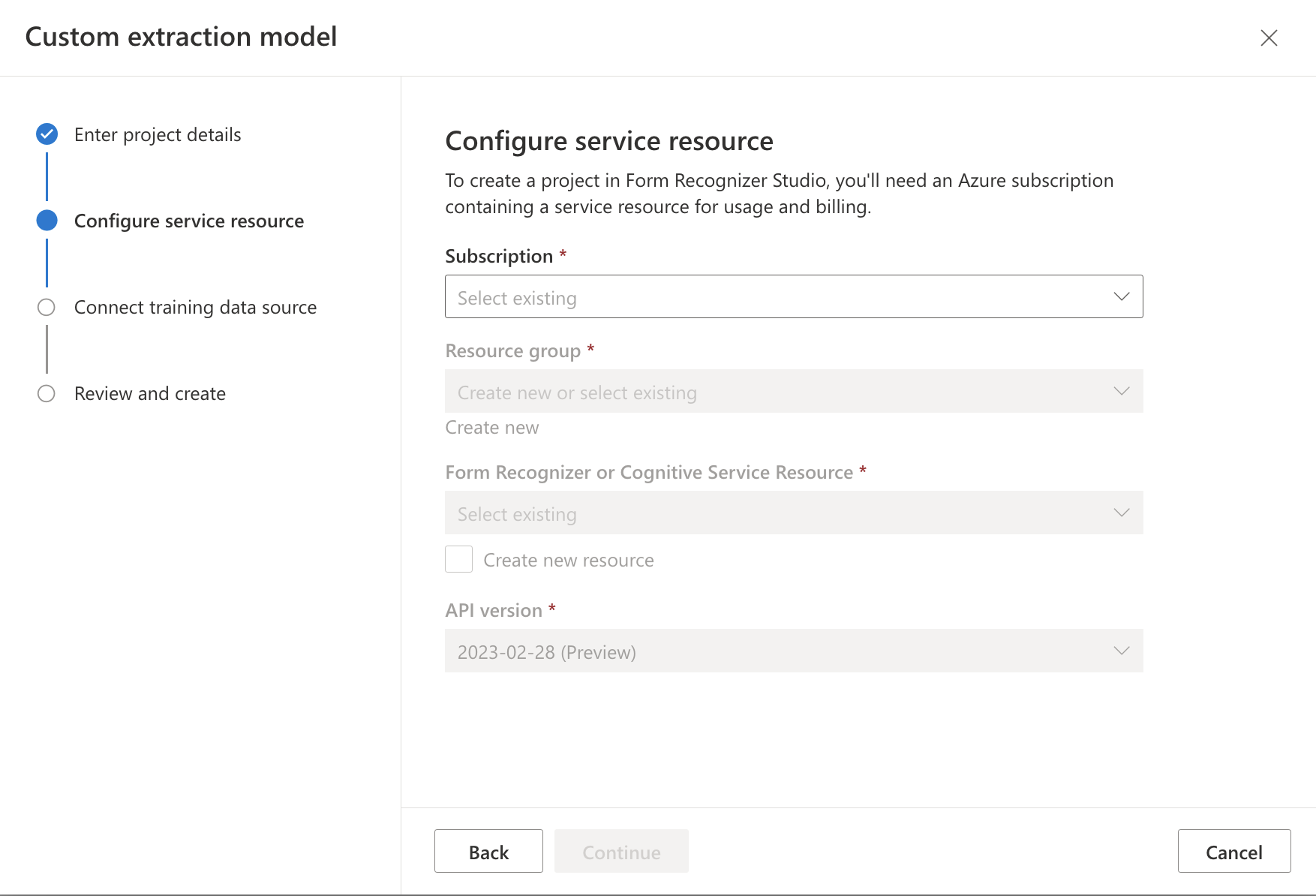Jump to Connect training data source step
The width and height of the screenshot is (1316, 896).
(195, 307)
